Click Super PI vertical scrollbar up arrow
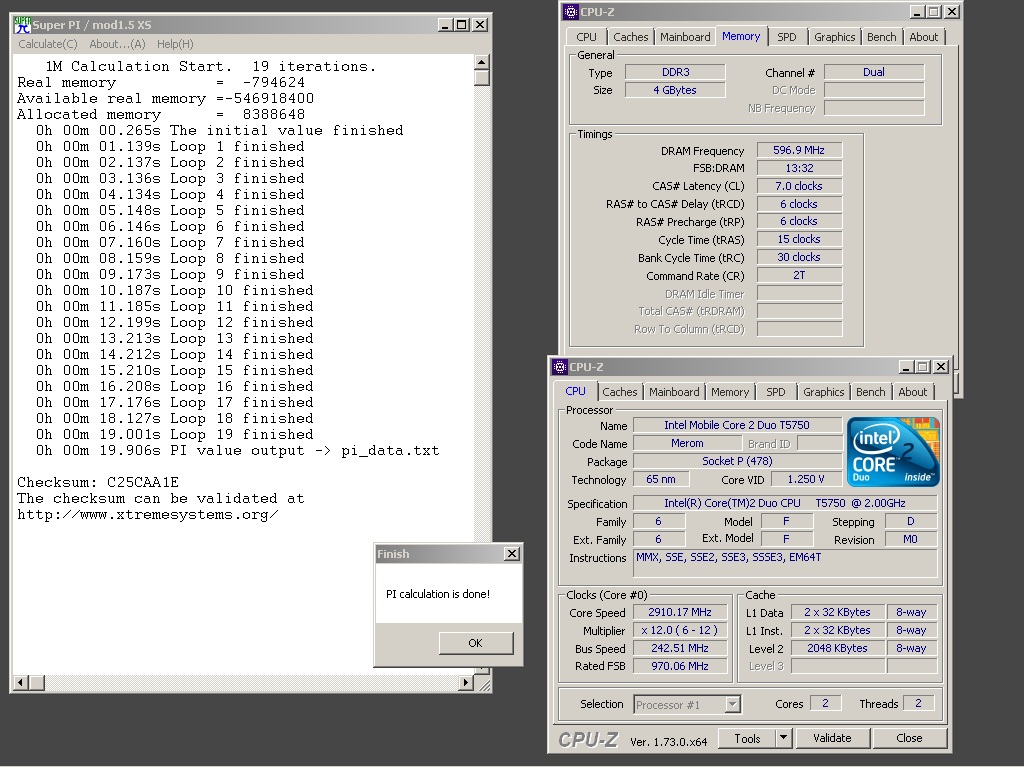Image resolution: width=1024 pixels, height=768 pixels. (x=482, y=63)
